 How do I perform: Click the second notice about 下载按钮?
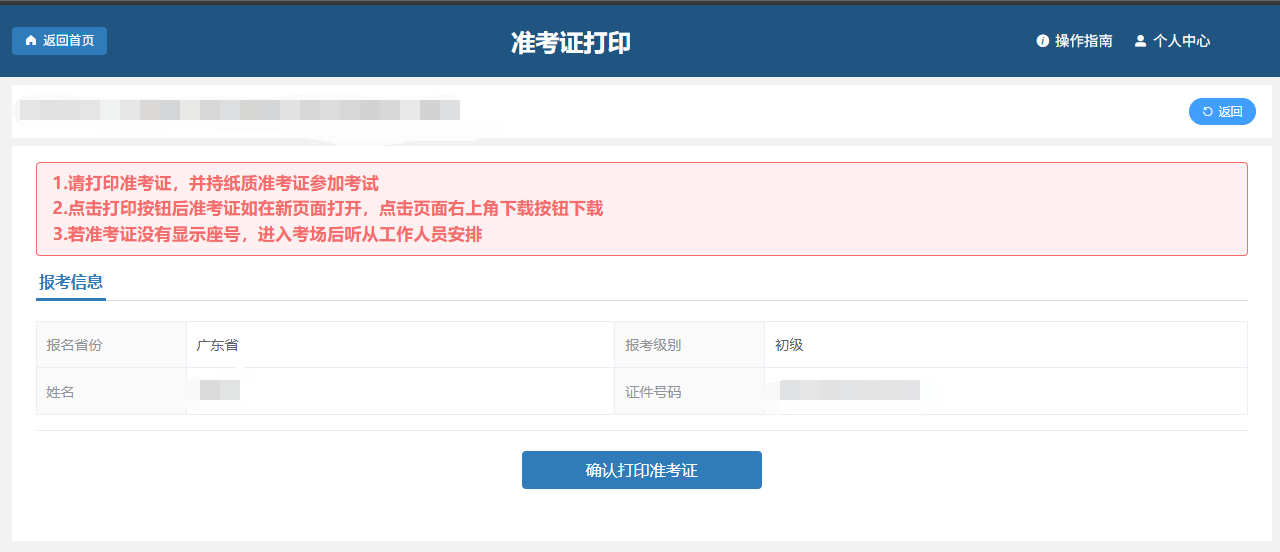coord(328,209)
